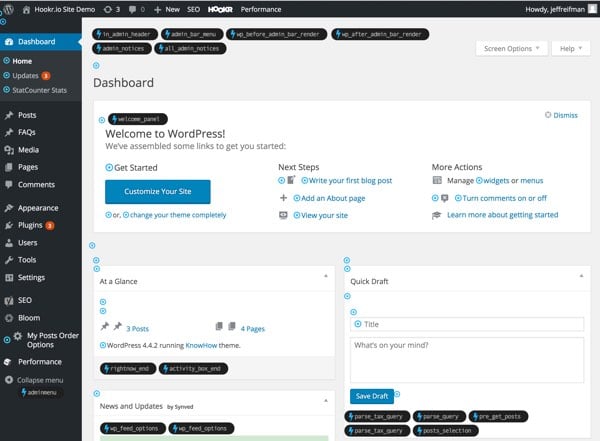The width and height of the screenshot is (600, 441).
Task: Open My Posts Order Options via gear icon
Action: (18, 336)
